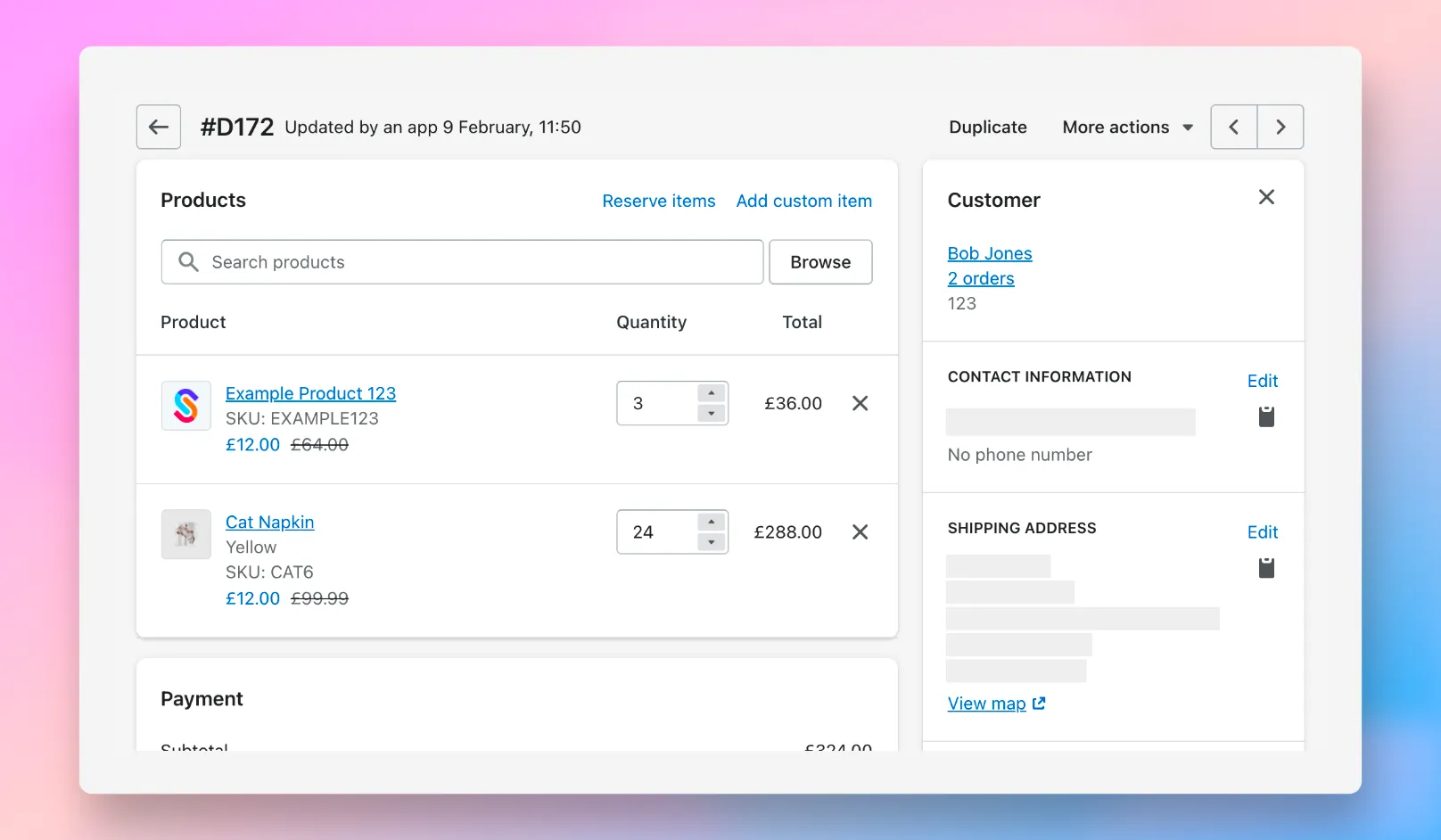This screenshot has height=840, width=1441.
Task: Decrease Cat Napkin quantity by one
Action: click(711, 541)
